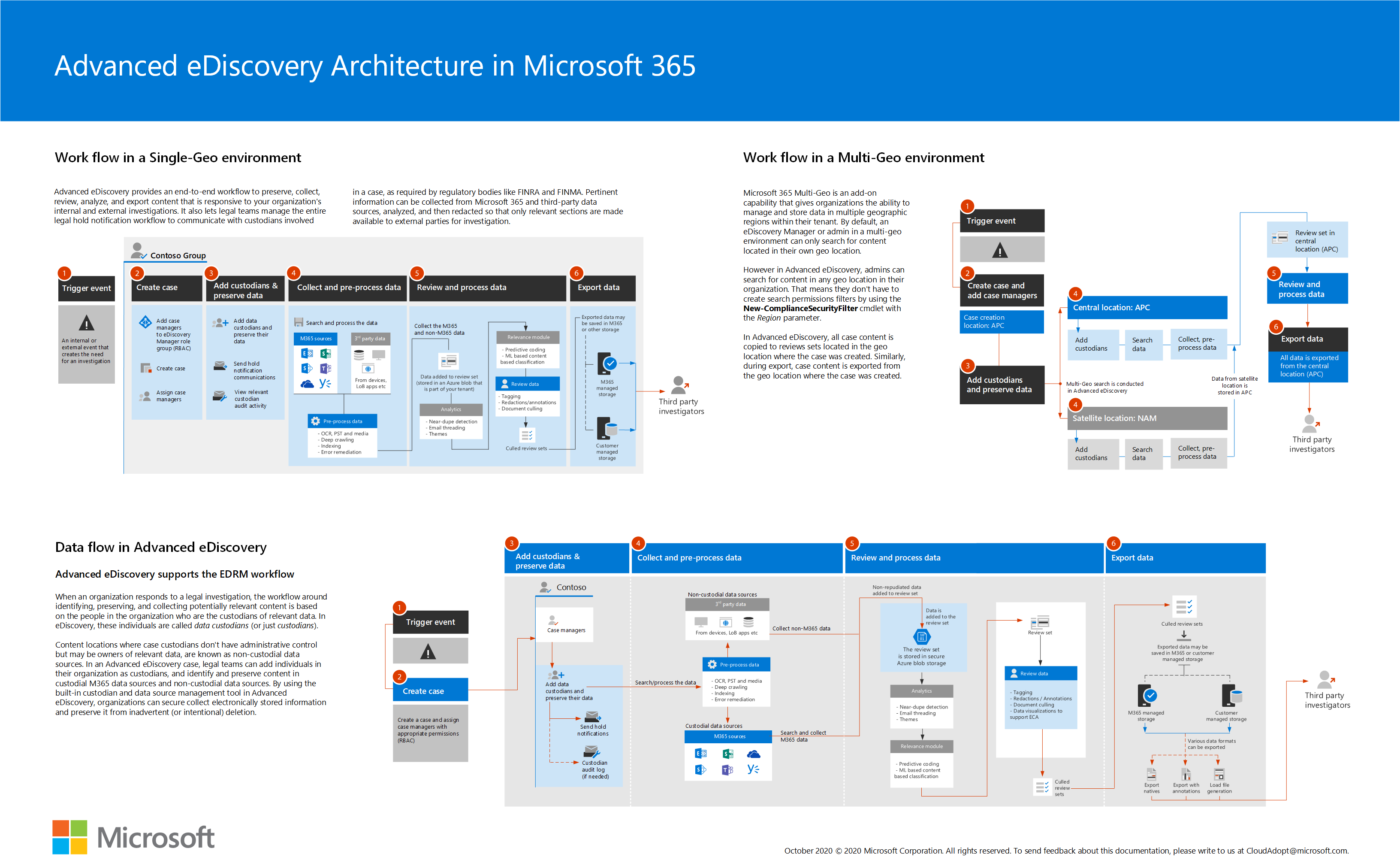The width and height of the screenshot is (1400, 860).
Task: Click the checklist icon above Data flow Culled review sets
Action: pyautogui.click(x=1184, y=606)
